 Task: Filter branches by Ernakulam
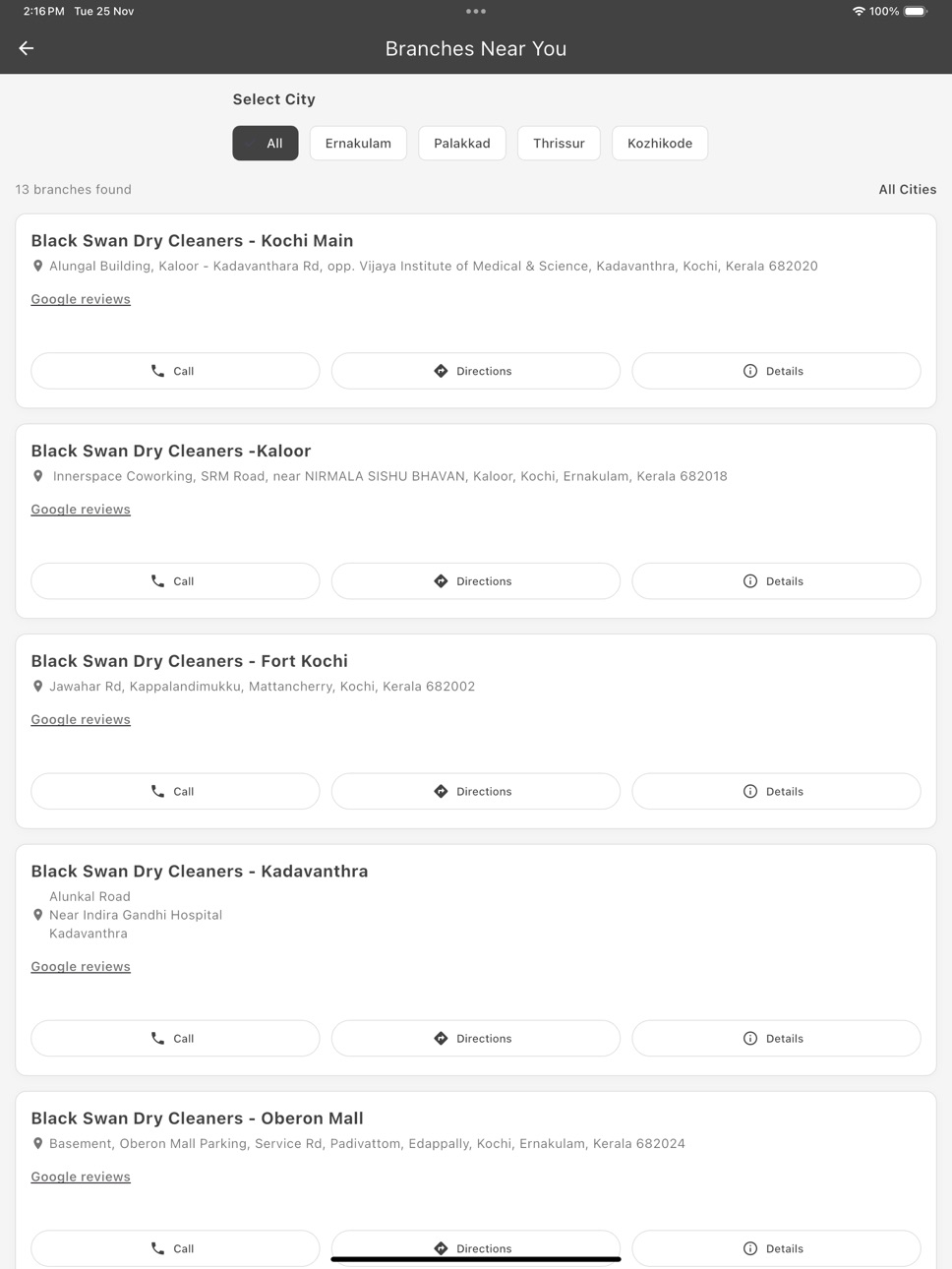(358, 143)
